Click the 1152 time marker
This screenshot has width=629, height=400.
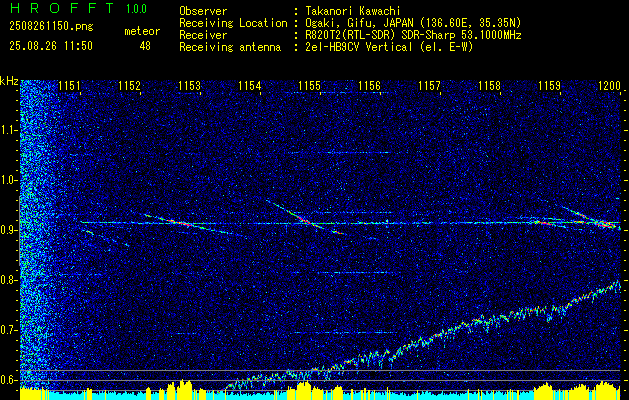tap(129, 86)
